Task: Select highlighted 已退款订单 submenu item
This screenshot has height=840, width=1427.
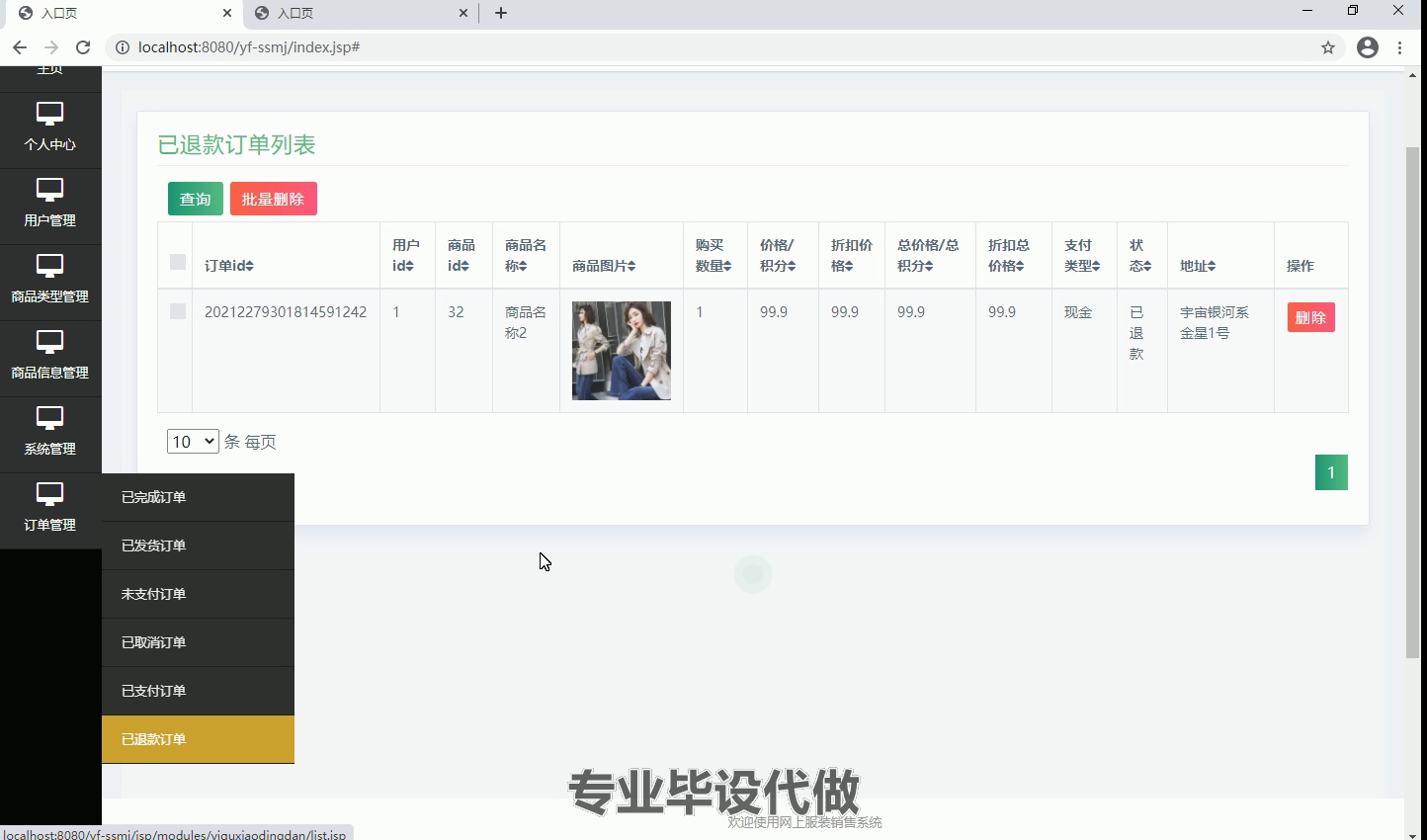Action: click(x=198, y=739)
